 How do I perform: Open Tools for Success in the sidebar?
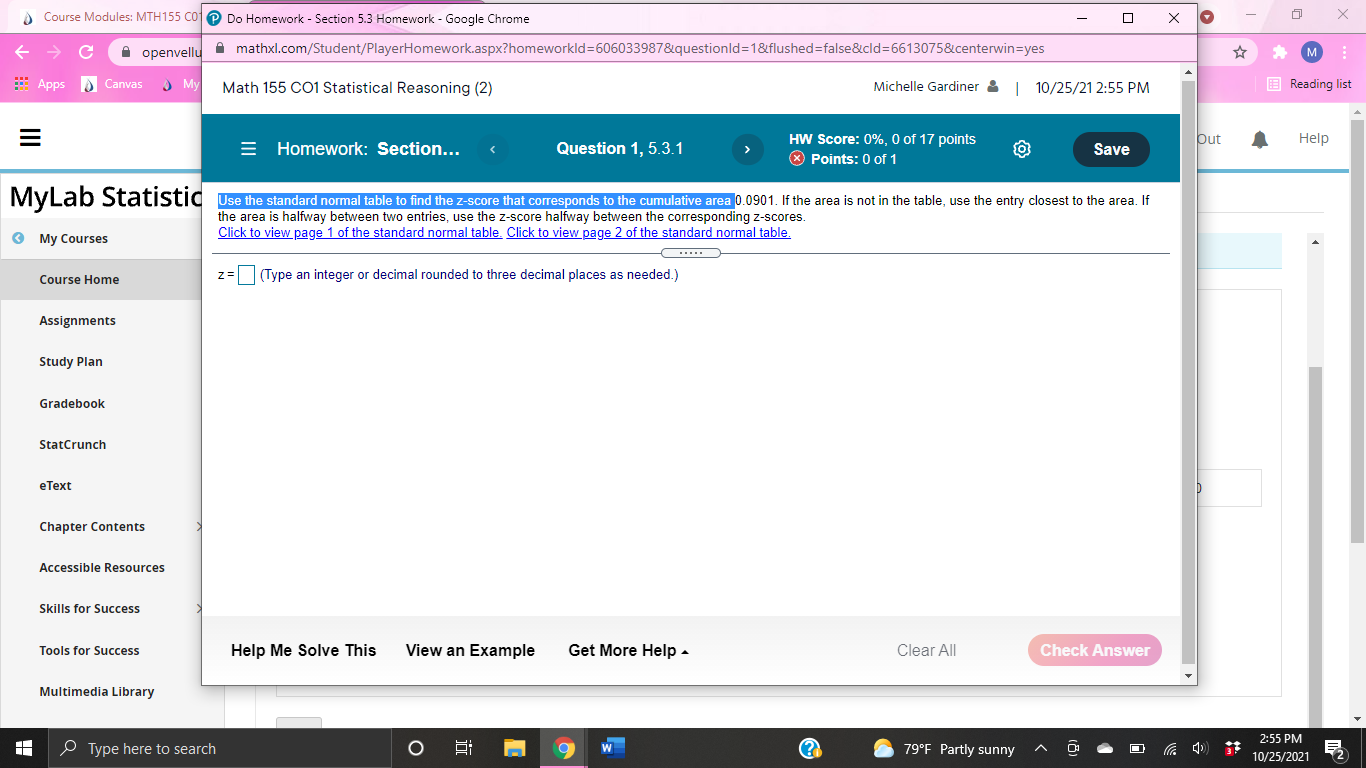[x=89, y=650]
